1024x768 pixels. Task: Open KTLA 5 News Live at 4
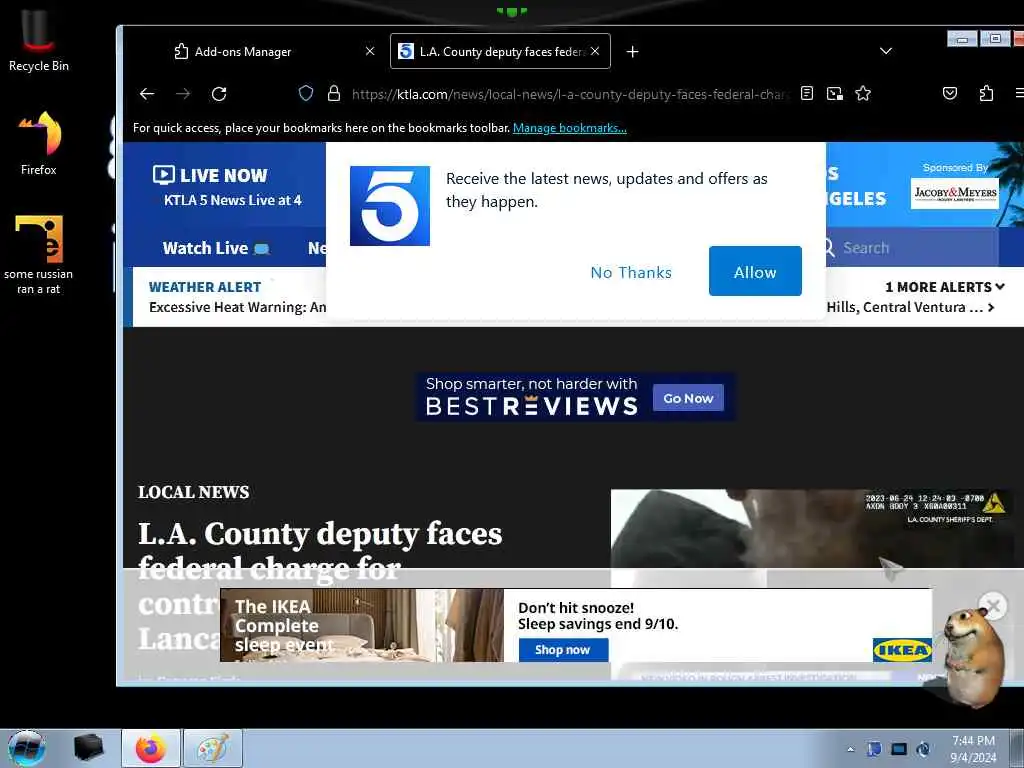click(x=232, y=200)
